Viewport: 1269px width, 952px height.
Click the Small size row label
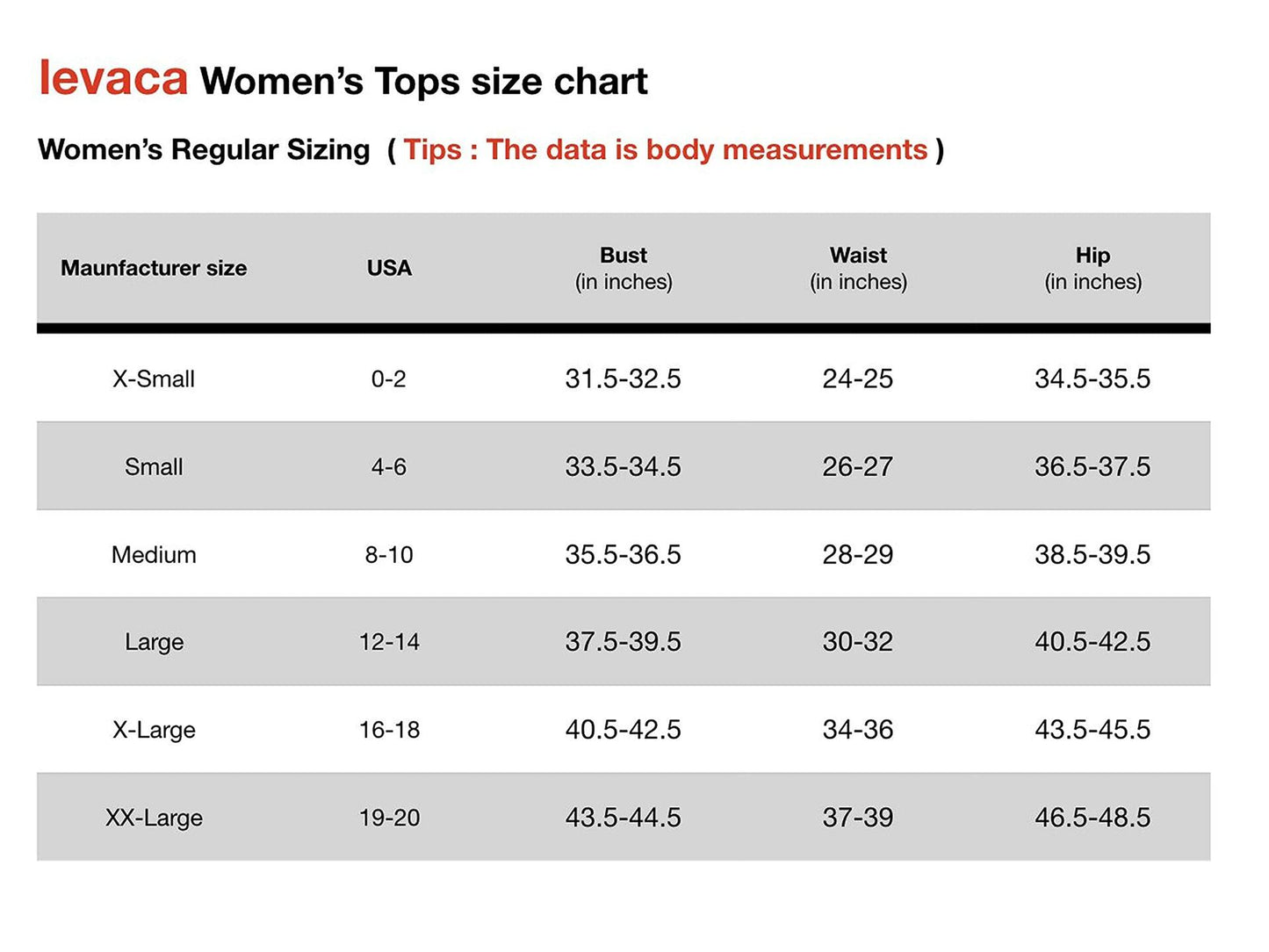click(x=154, y=467)
